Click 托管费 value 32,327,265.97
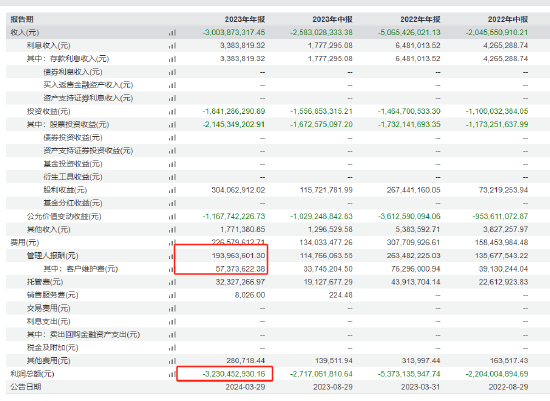 pos(240,282)
